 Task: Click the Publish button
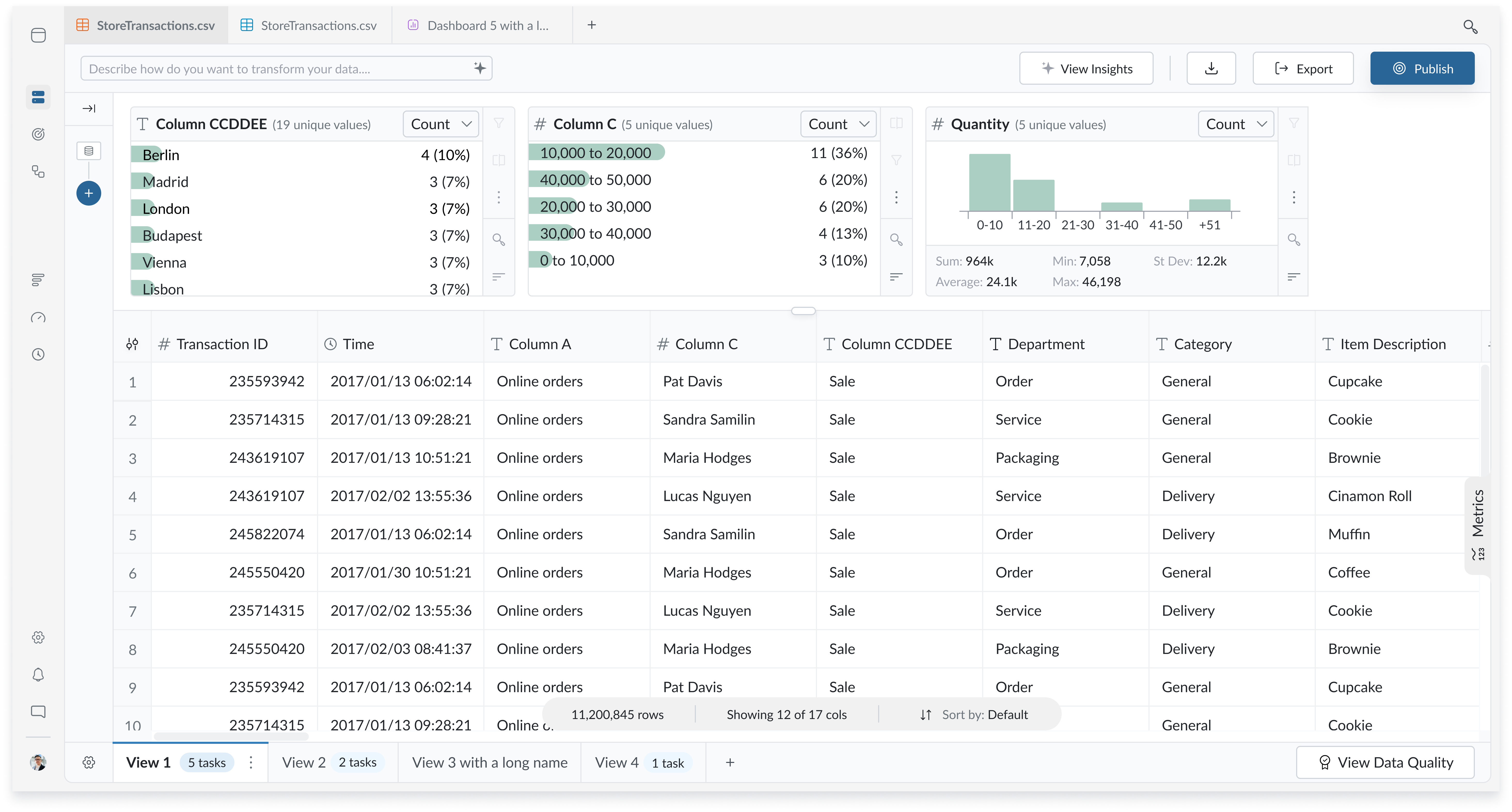(1422, 69)
